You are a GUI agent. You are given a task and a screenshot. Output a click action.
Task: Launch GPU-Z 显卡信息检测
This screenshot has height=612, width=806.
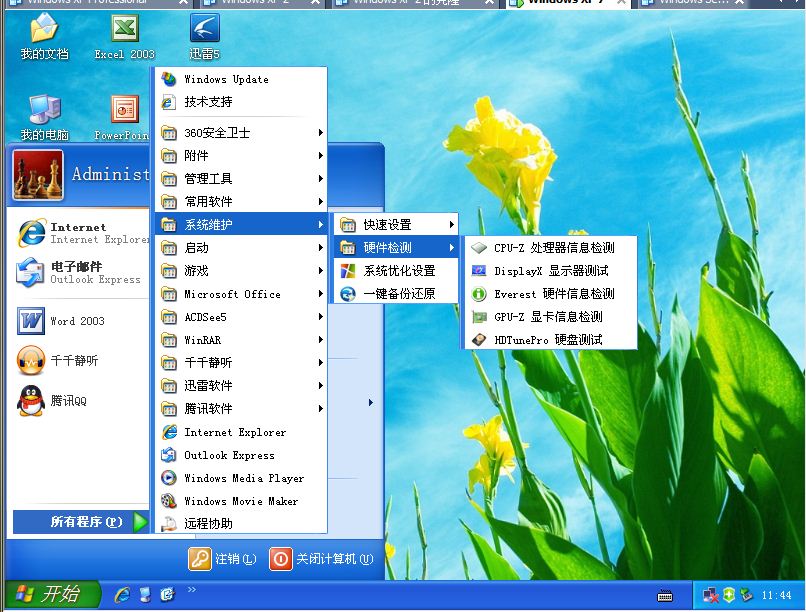pyautogui.click(x=551, y=317)
